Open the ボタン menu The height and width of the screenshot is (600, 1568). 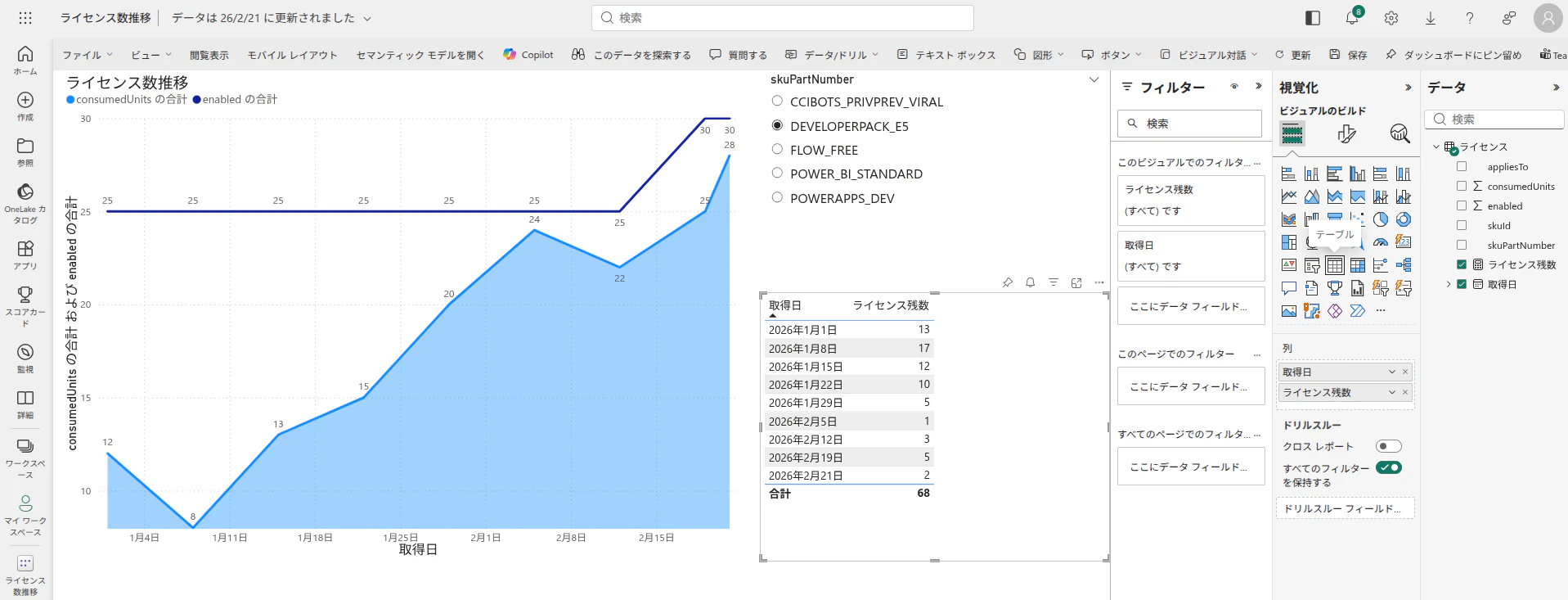pyautogui.click(x=1111, y=55)
